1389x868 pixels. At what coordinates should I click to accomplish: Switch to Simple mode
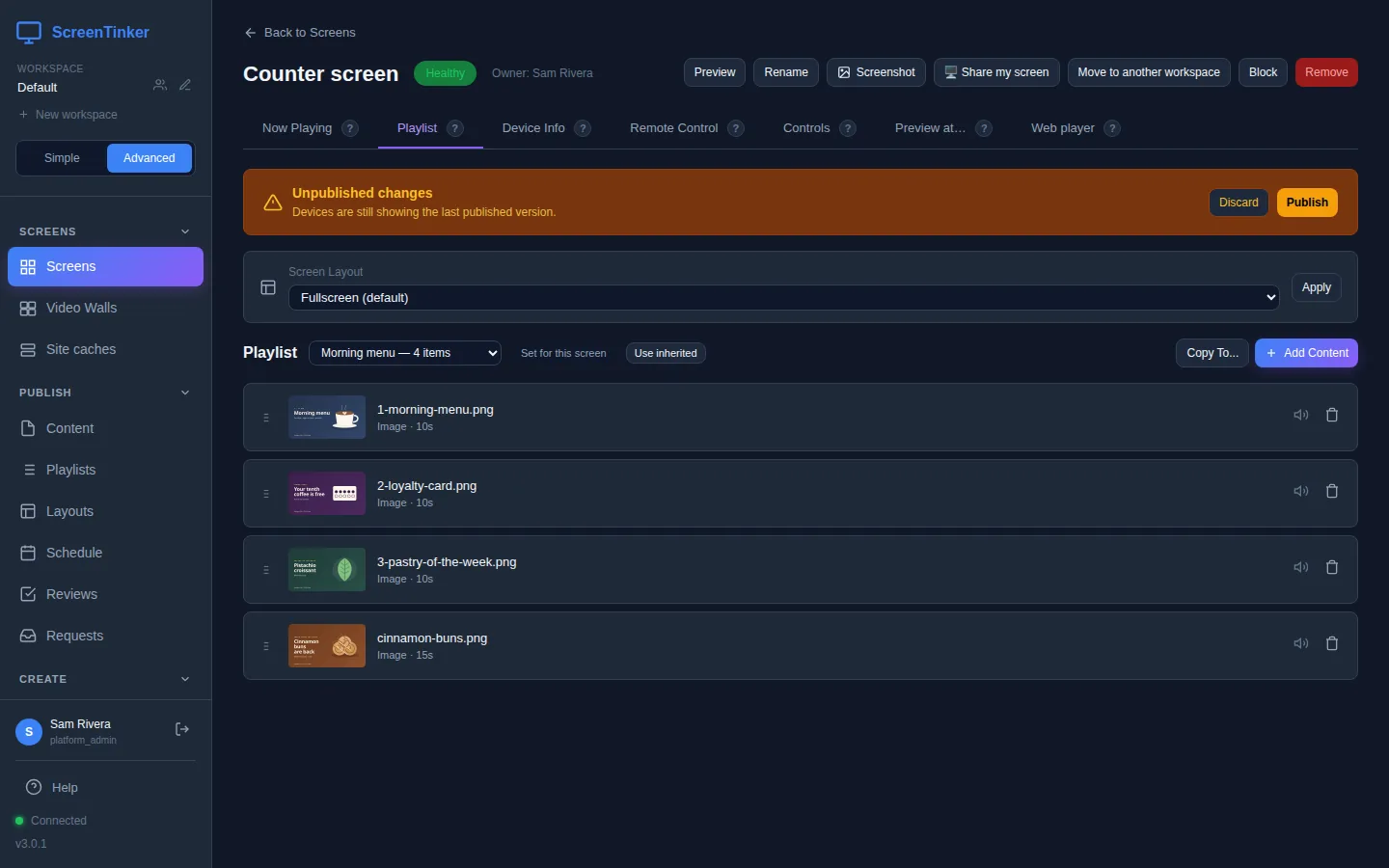62,158
